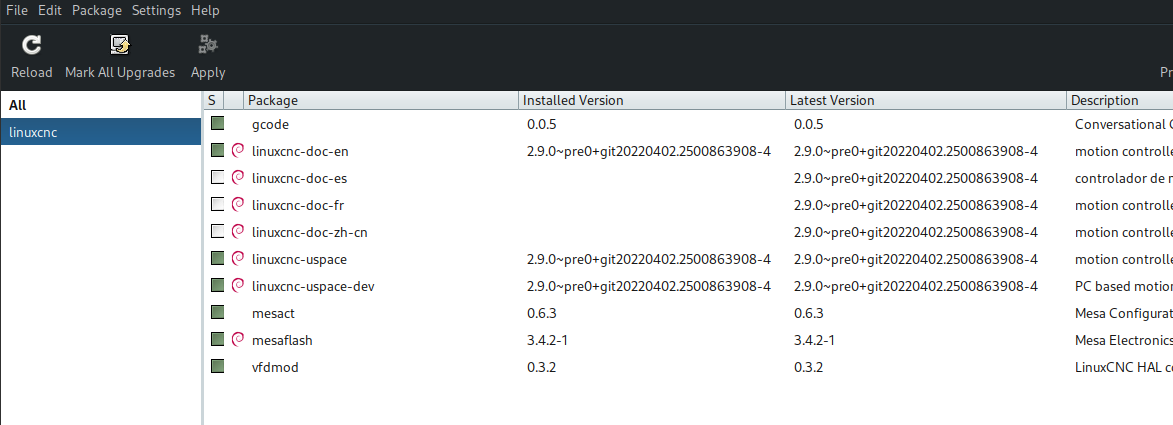The height and width of the screenshot is (425, 1173).
Task: Click linuxcnc-doc-fr latest version cell
Action: click(x=916, y=205)
